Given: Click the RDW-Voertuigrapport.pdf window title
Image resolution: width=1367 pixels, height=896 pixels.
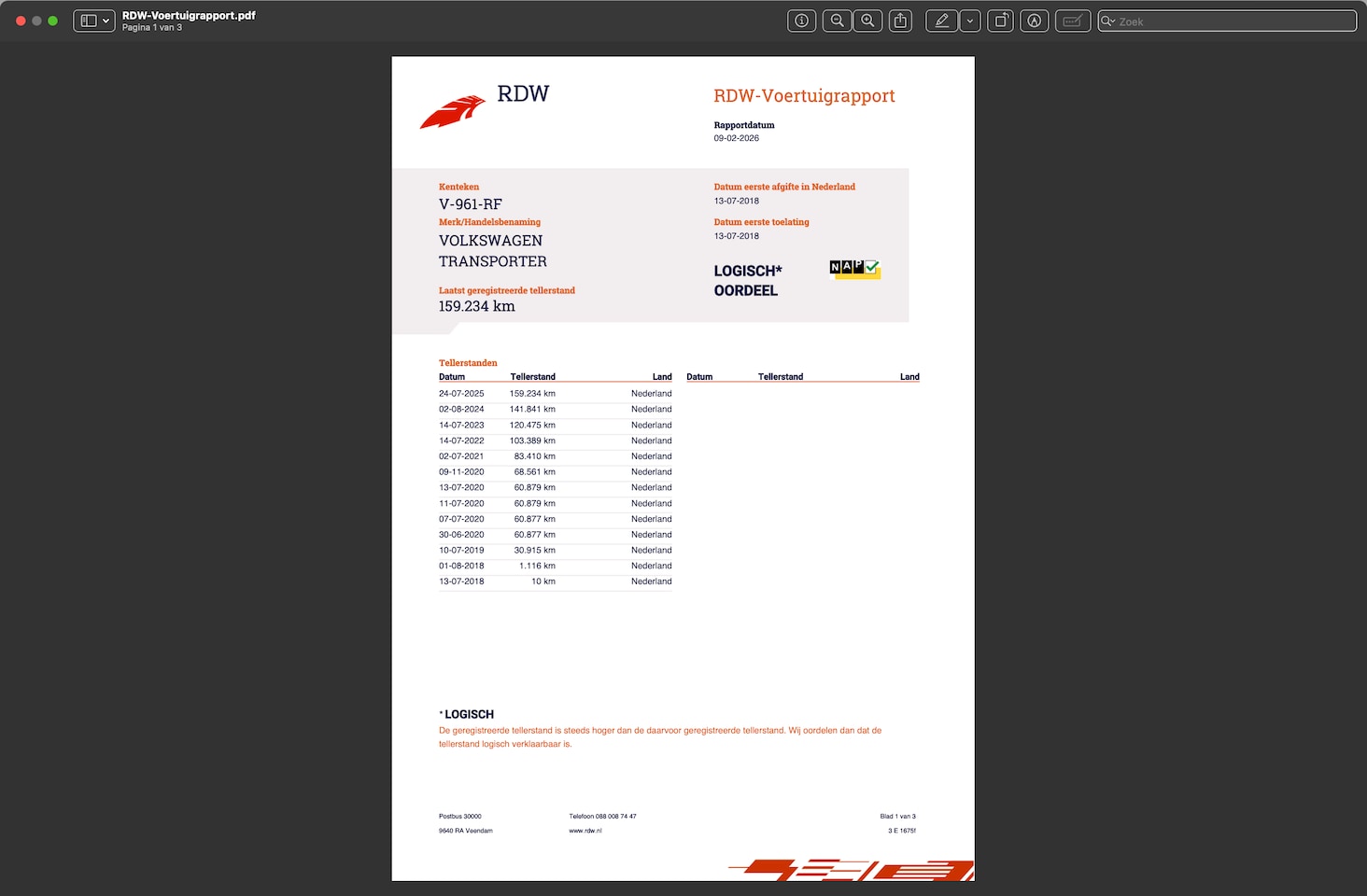Looking at the screenshot, I should pos(189,15).
